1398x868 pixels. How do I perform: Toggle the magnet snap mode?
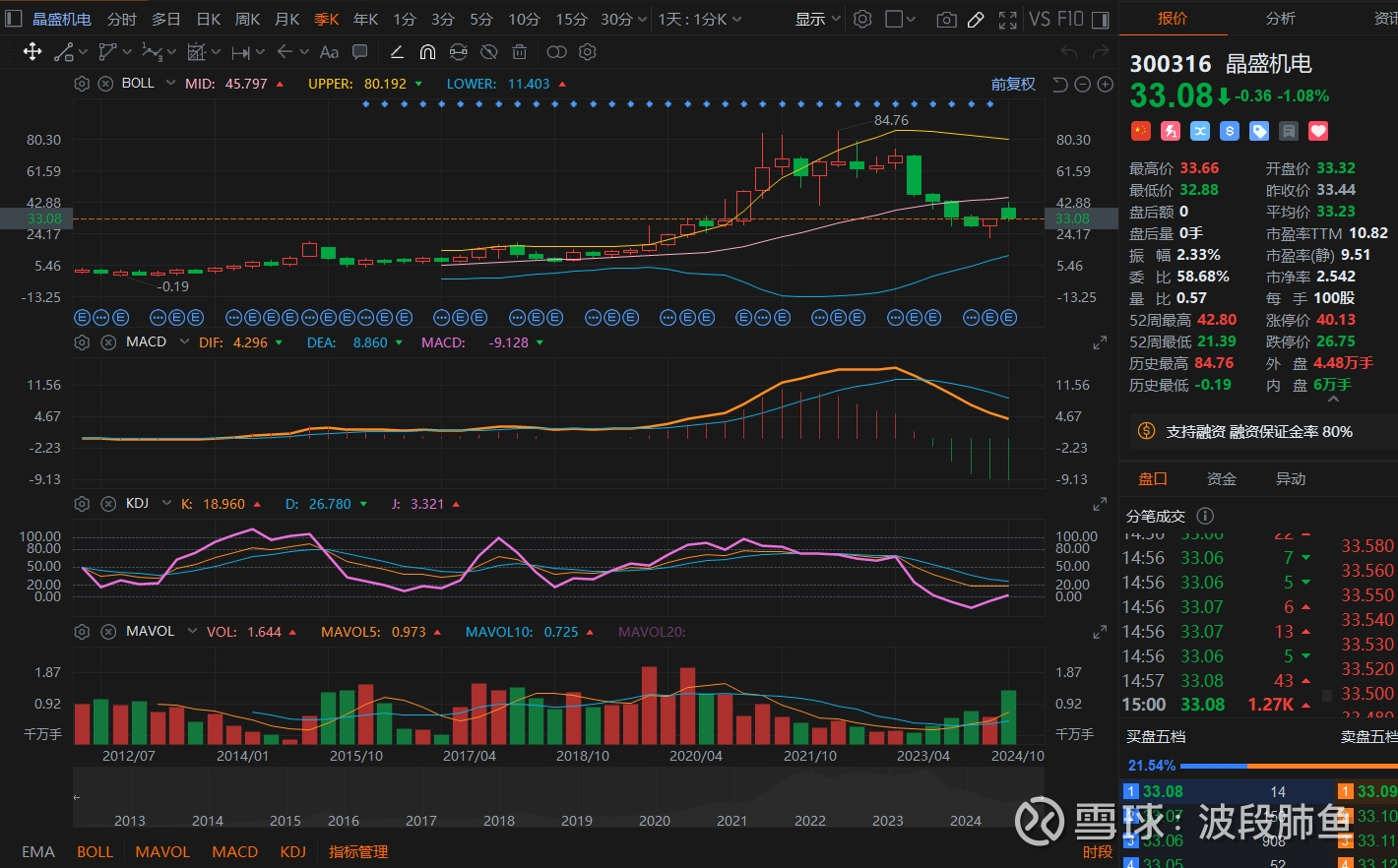427,52
